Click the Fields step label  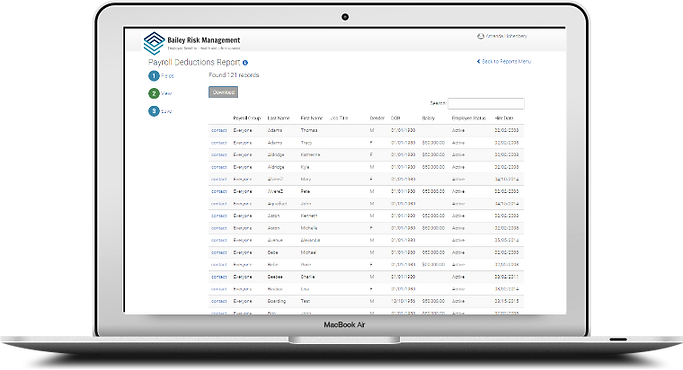168,76
